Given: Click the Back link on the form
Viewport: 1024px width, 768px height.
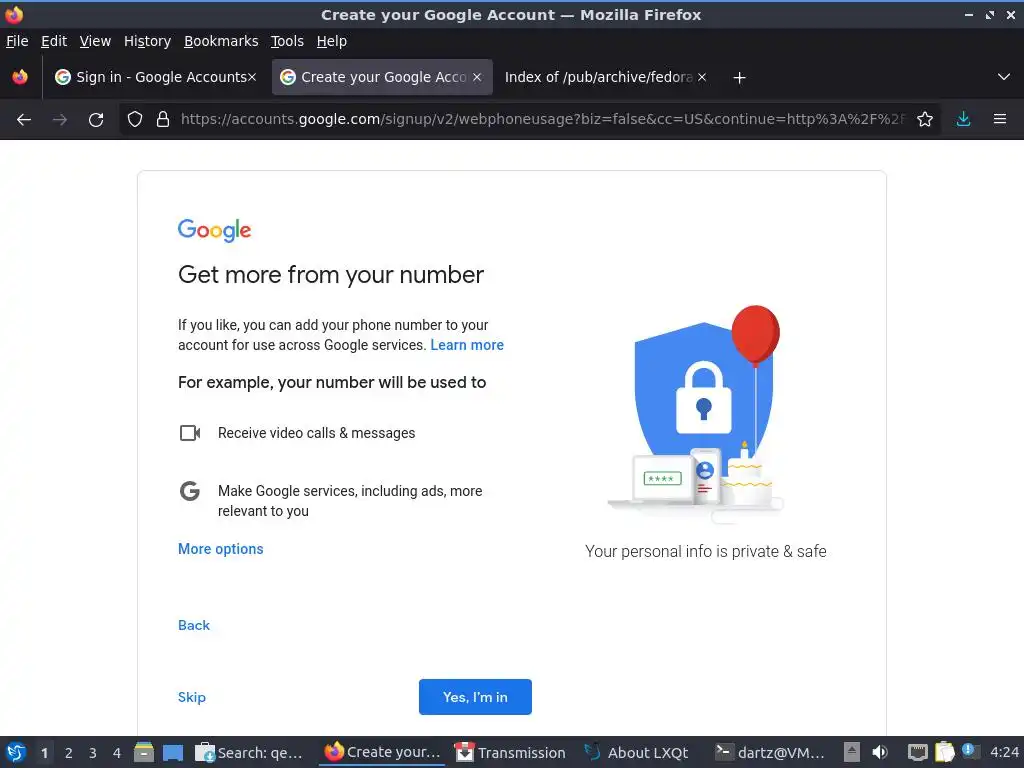Looking at the screenshot, I should coord(194,626).
